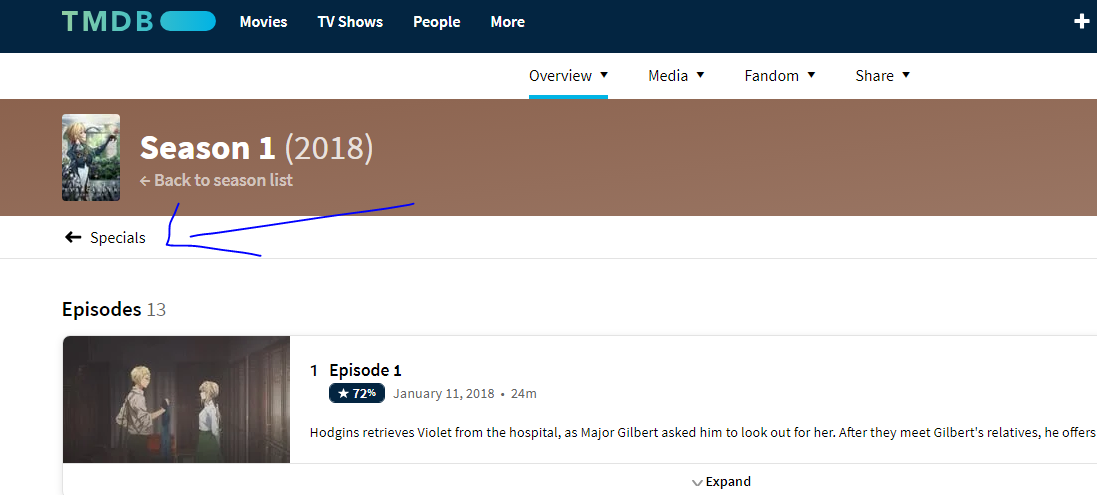The width and height of the screenshot is (1097, 495).
Task: Open the TV Shows menu
Action: (350, 21)
